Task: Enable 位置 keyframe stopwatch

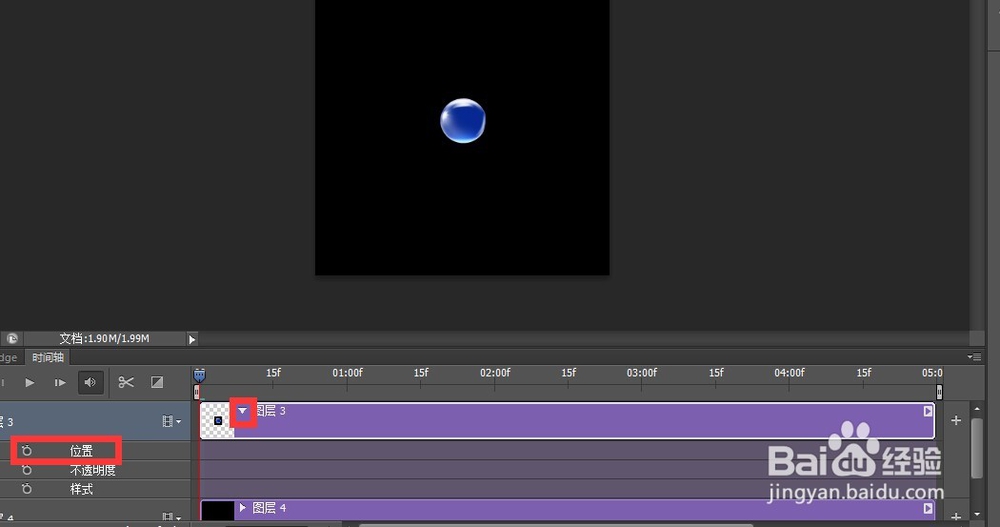Action: pyautogui.click(x=26, y=451)
